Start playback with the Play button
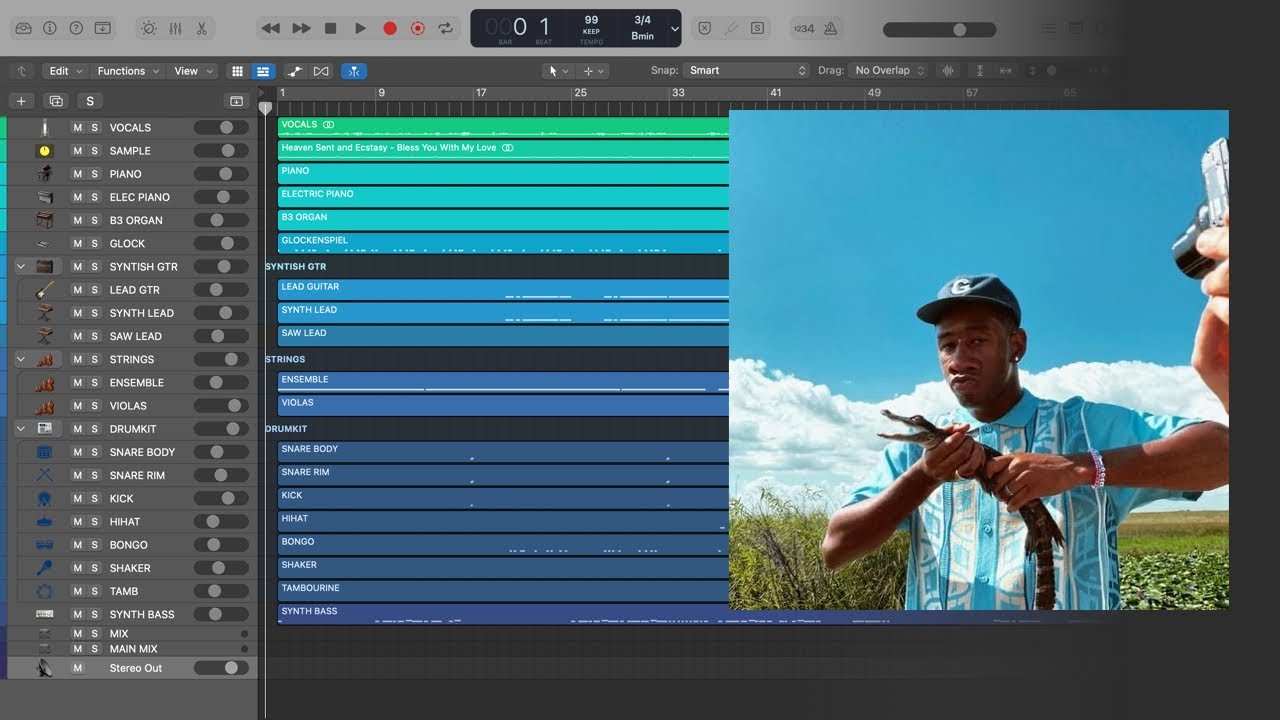Image resolution: width=1280 pixels, height=720 pixels. pyautogui.click(x=360, y=29)
